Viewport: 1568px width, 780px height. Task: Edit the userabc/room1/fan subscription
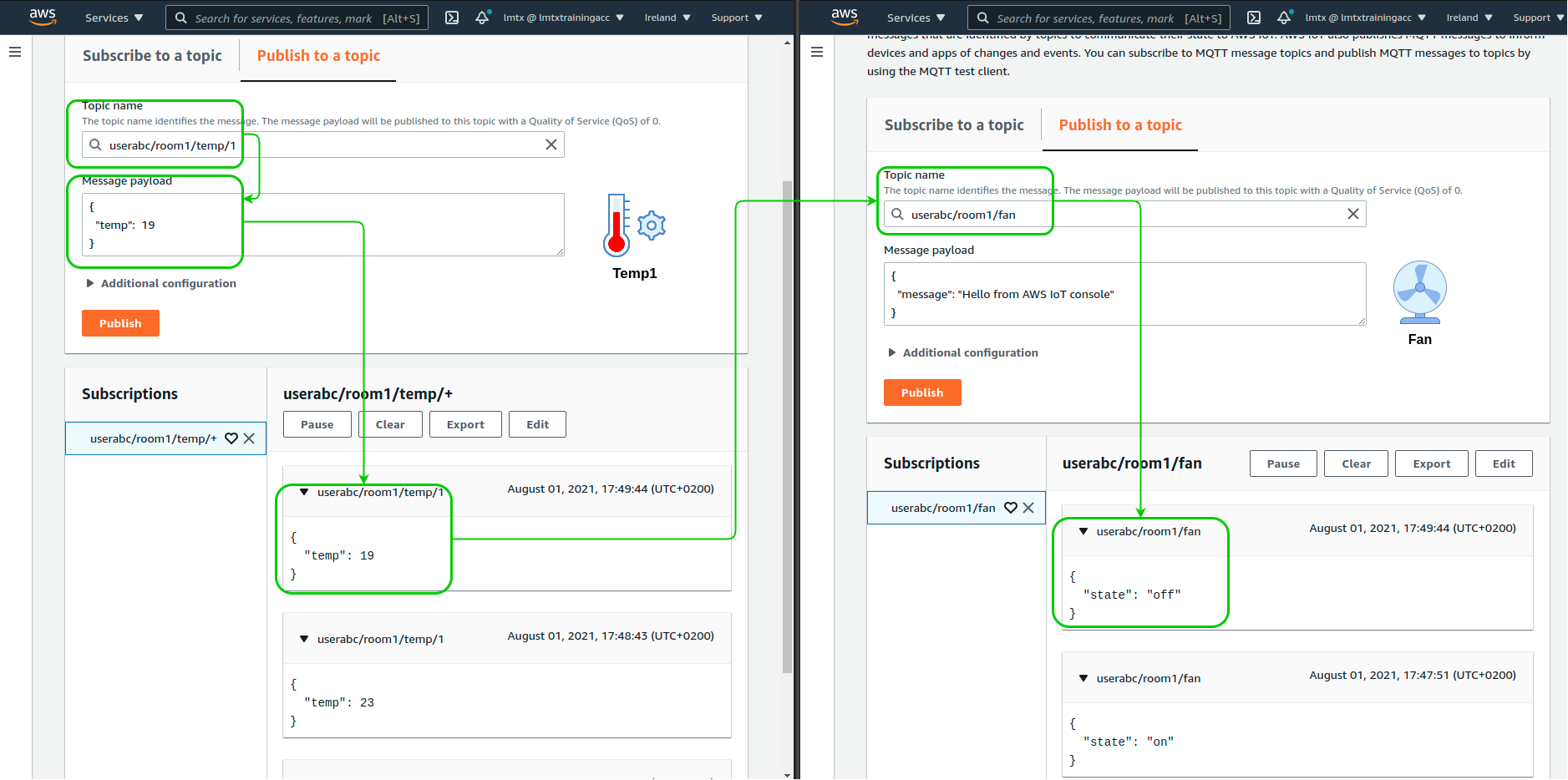click(x=1504, y=463)
